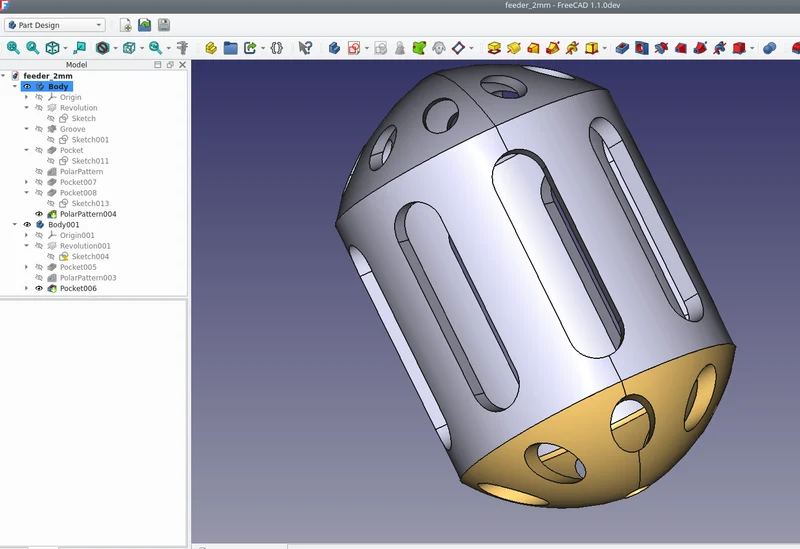
Task: Close the Model panel
Action: (x=182, y=65)
